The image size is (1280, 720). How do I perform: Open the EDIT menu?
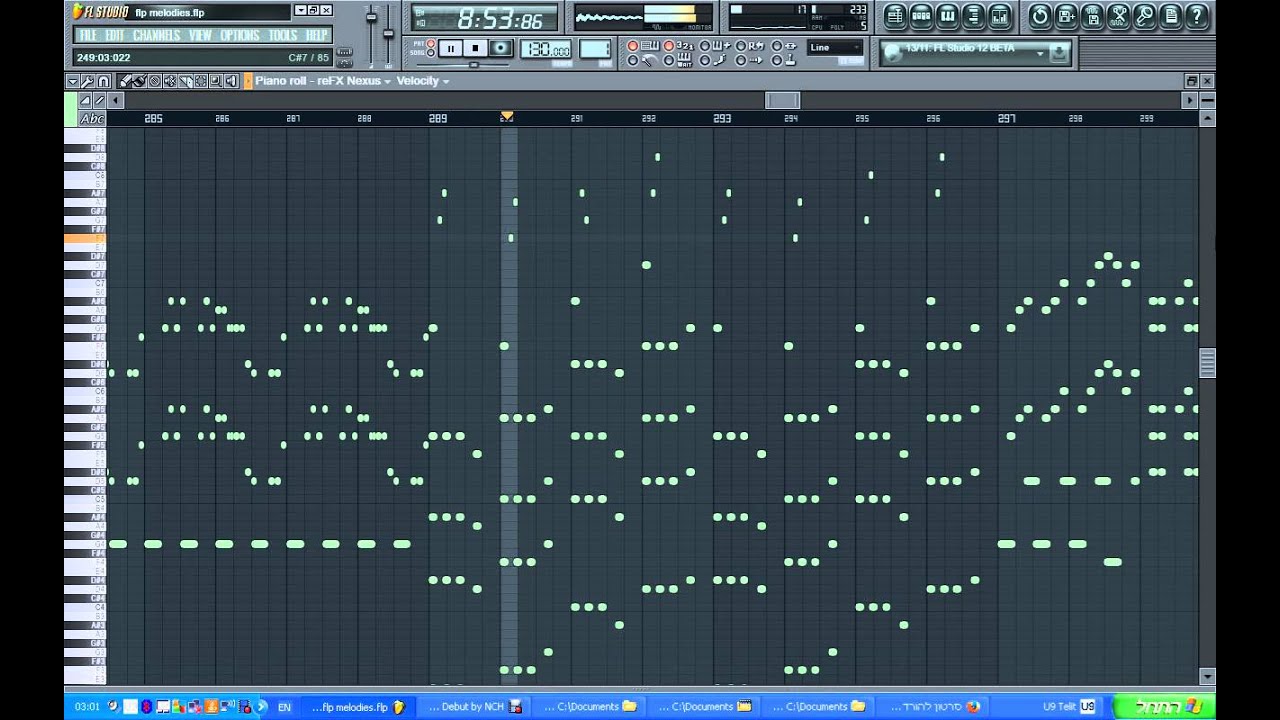point(115,35)
